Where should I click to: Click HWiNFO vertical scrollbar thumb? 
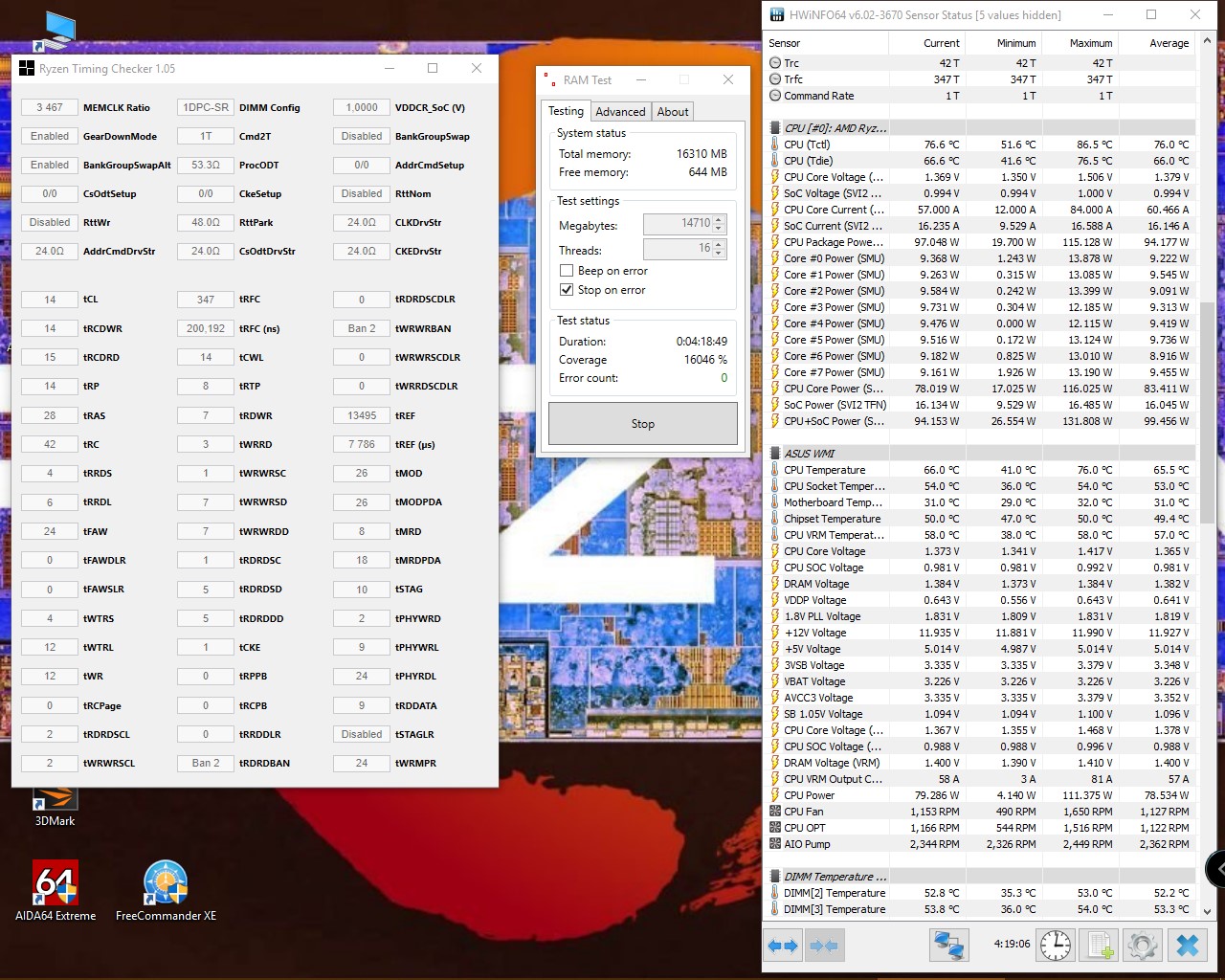click(x=1207, y=412)
